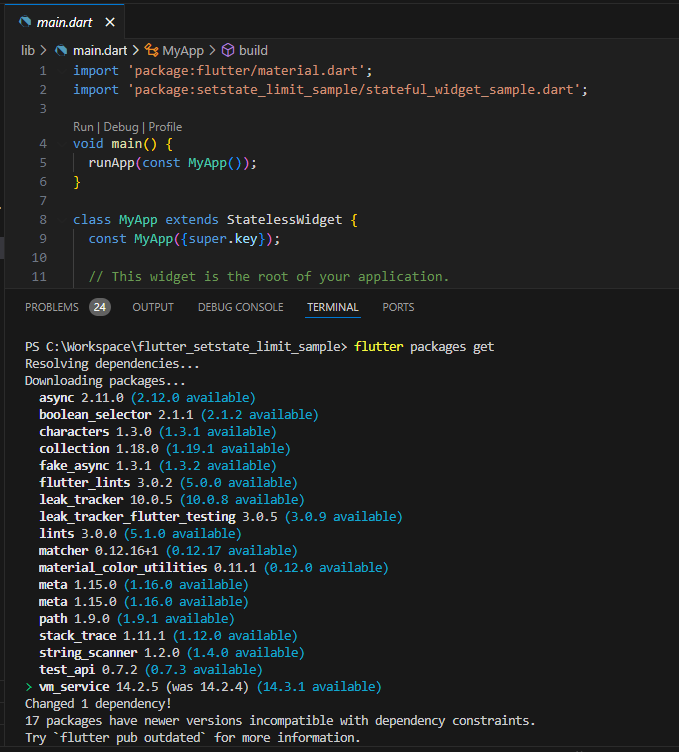
Task: Select the main.dart editor tab
Action: coord(64,22)
